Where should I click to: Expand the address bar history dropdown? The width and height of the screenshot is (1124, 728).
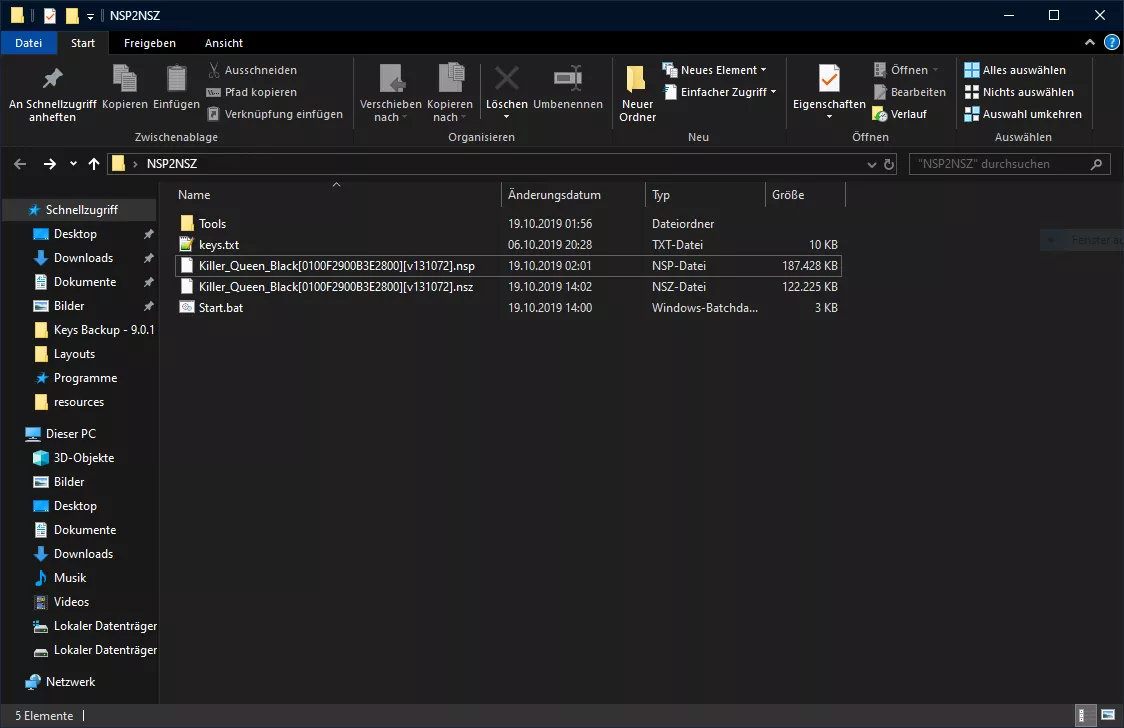[870, 164]
